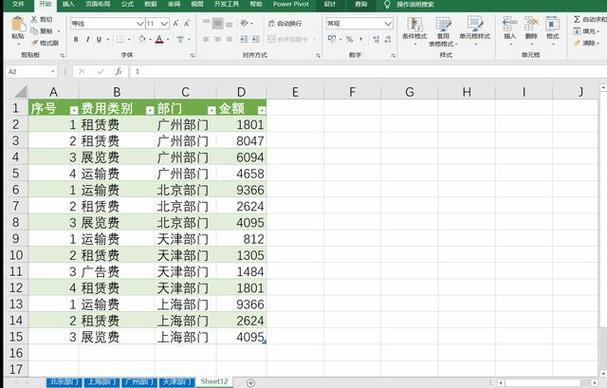607x388 pixels.
Task: Open Cell Styles (单元格样式) gallery
Action: tap(475, 31)
